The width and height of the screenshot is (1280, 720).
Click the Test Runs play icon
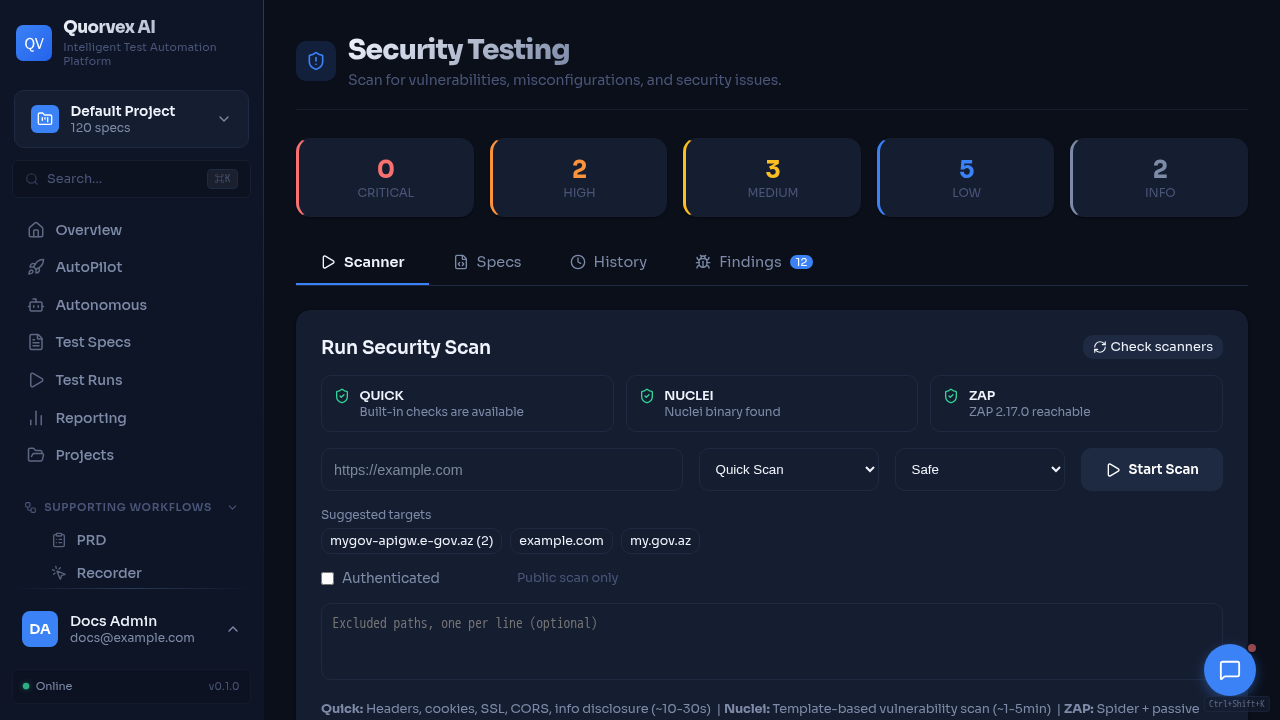coord(36,380)
